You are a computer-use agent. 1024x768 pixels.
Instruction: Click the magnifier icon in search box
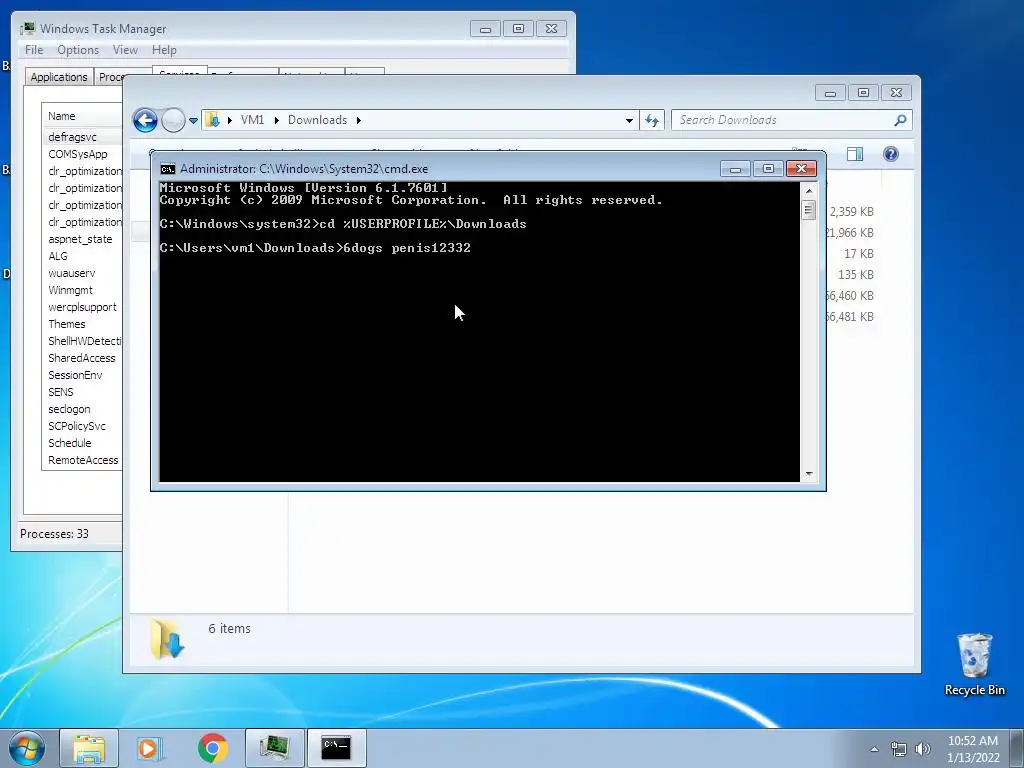click(901, 120)
